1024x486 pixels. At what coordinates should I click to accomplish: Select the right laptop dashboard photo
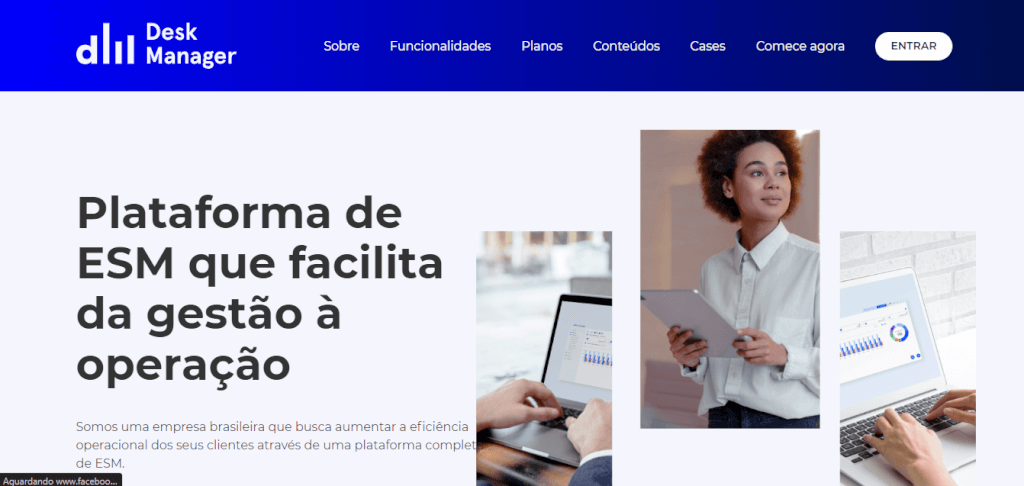click(x=908, y=358)
